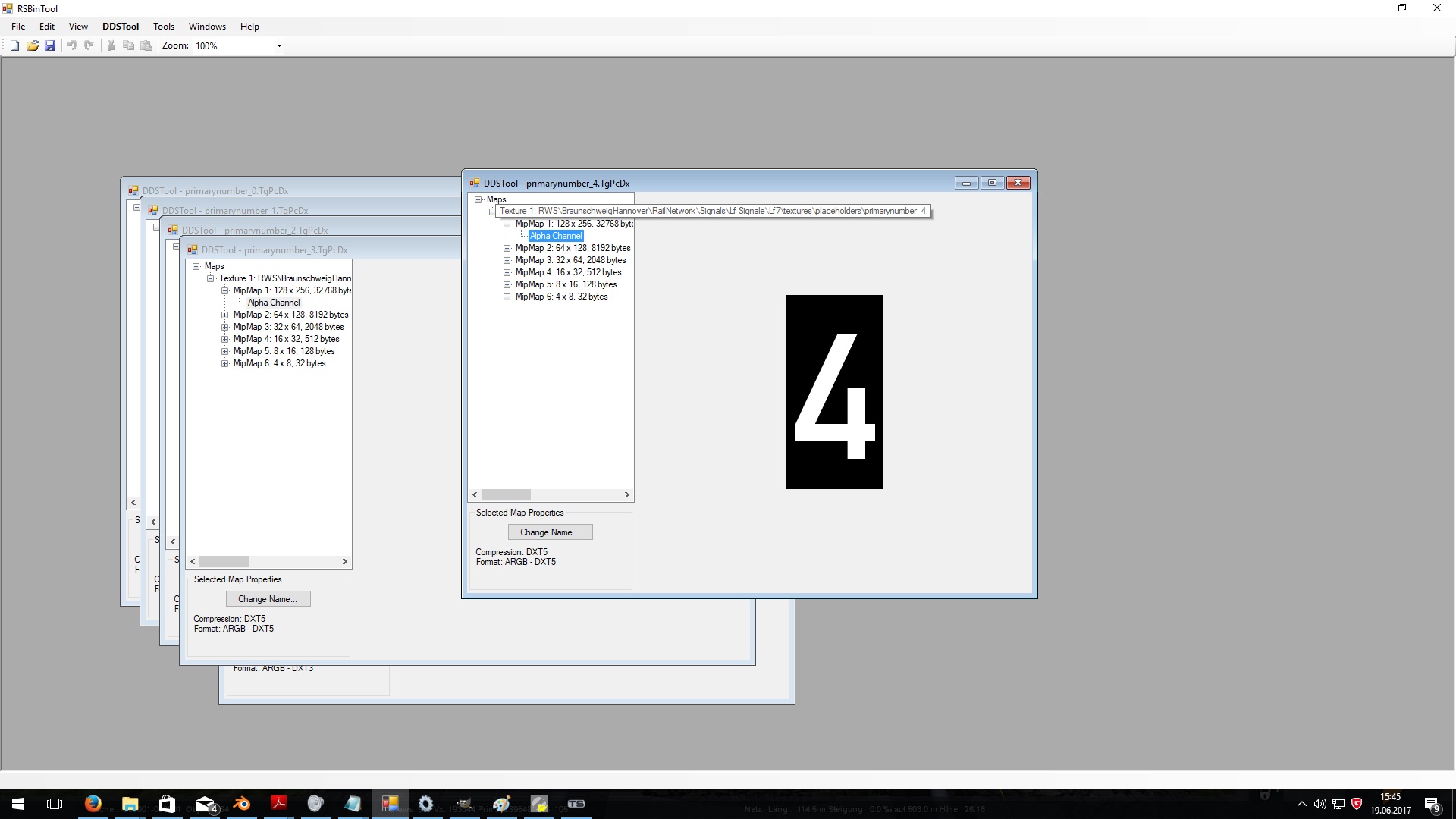Expand MipMap 3 in primarynumber_3 window

click(225, 327)
